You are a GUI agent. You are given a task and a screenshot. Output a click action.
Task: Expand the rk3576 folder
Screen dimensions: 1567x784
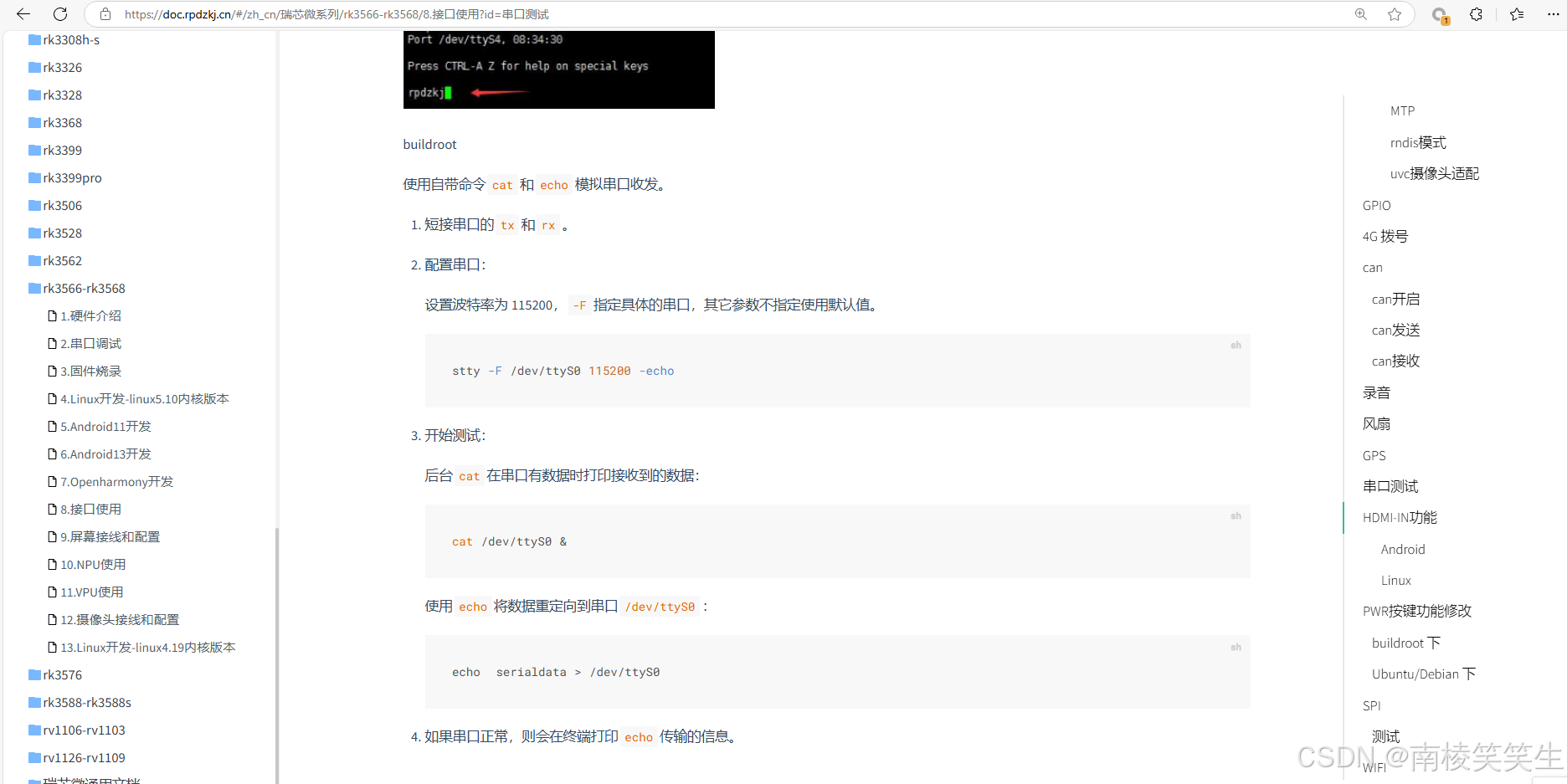point(55,674)
